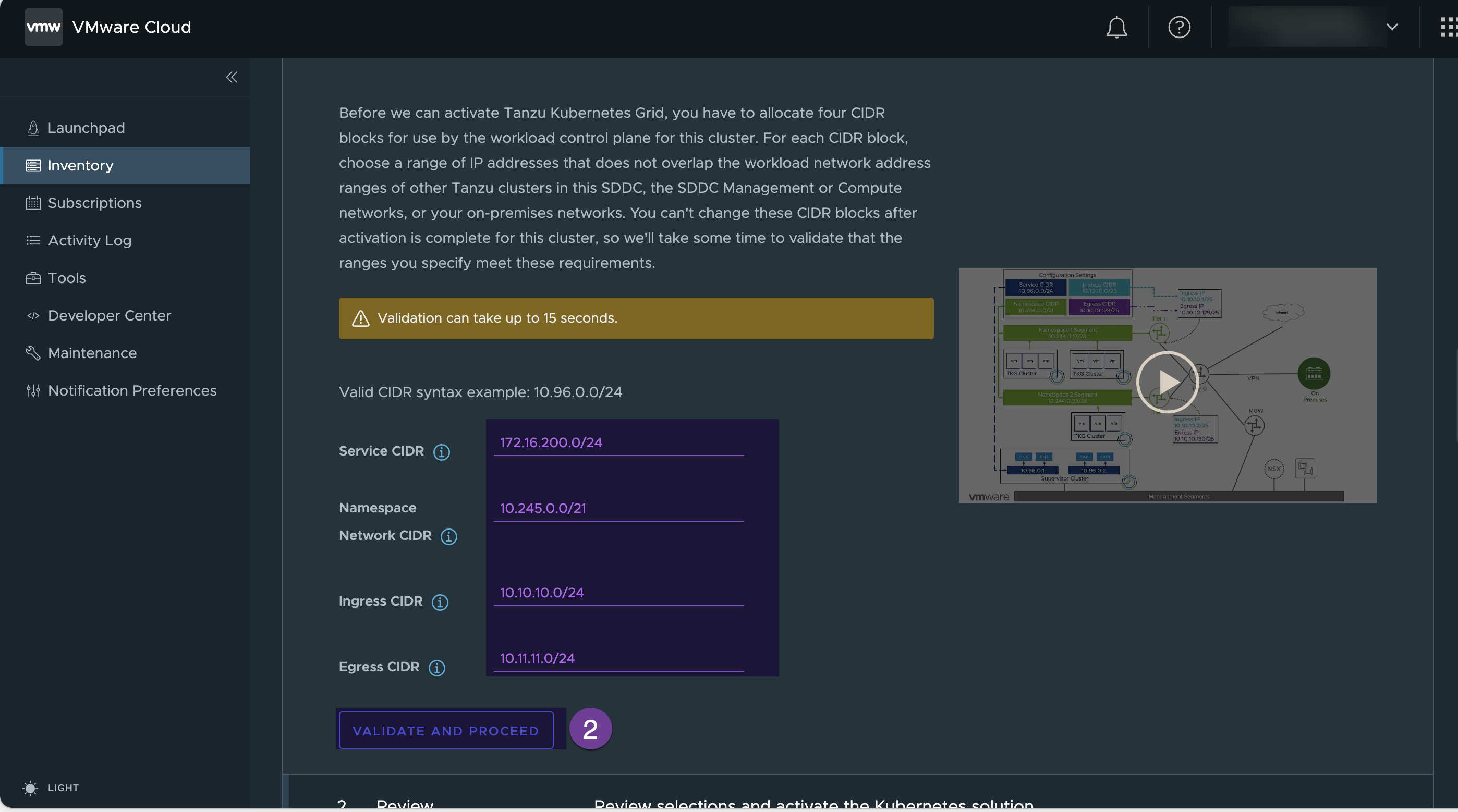Click the VMware Cloud title
This screenshot has height=812, width=1458.
pos(131,27)
